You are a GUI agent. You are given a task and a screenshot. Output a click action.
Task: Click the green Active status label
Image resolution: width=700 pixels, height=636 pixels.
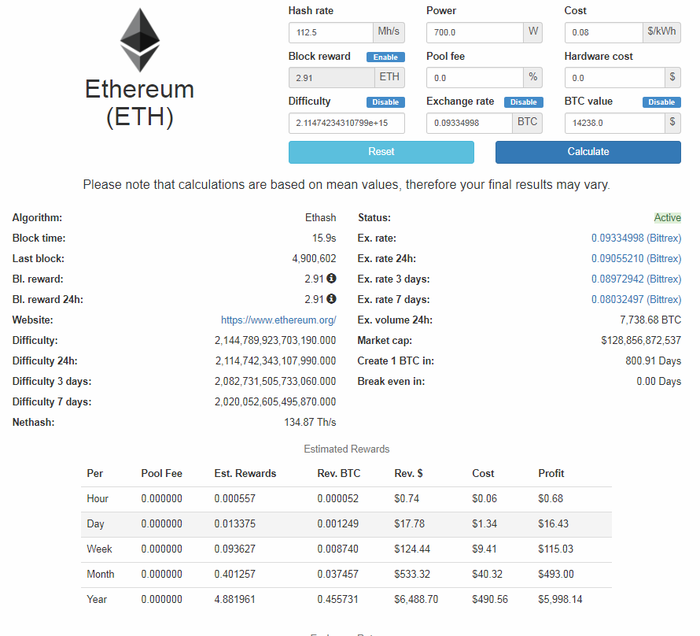[667, 218]
